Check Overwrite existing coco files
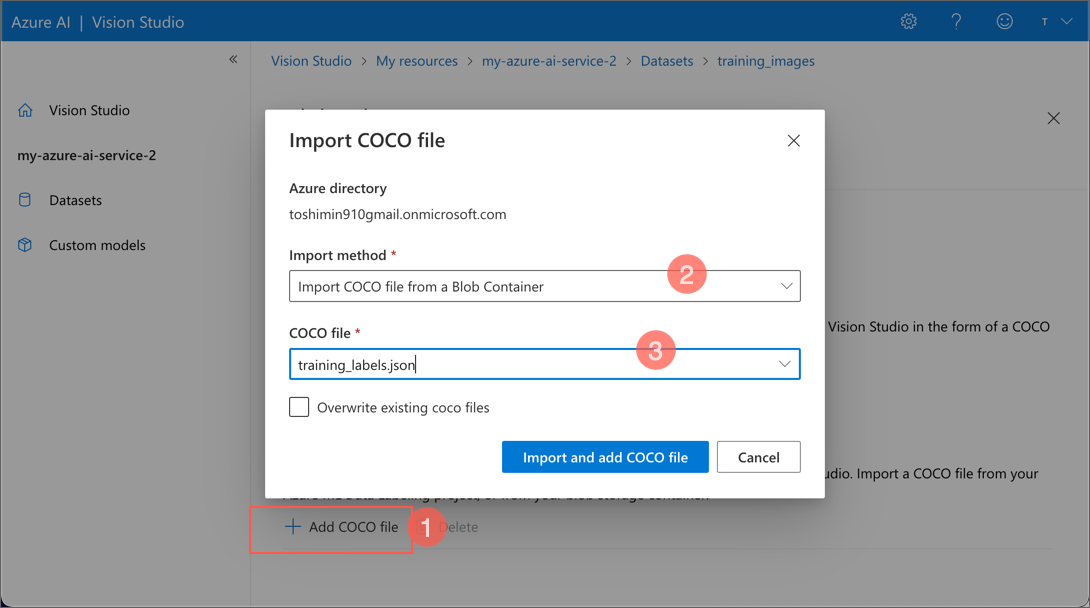 click(299, 407)
